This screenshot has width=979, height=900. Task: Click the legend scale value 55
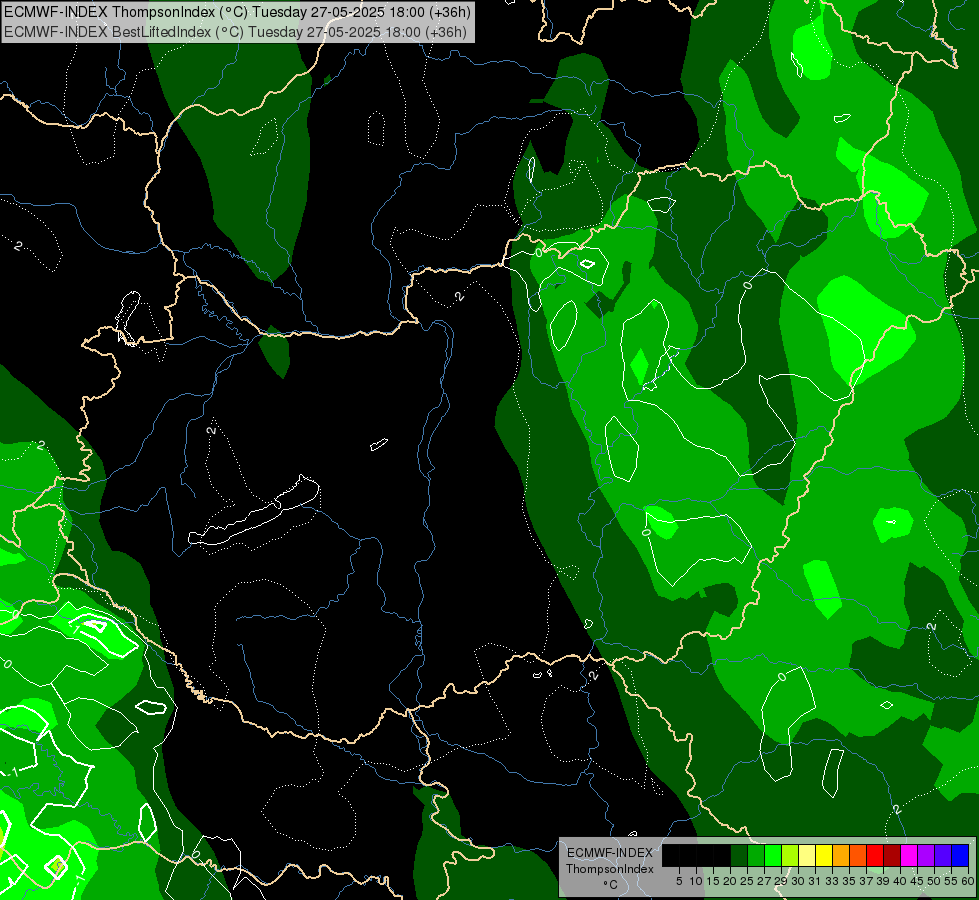[950, 881]
